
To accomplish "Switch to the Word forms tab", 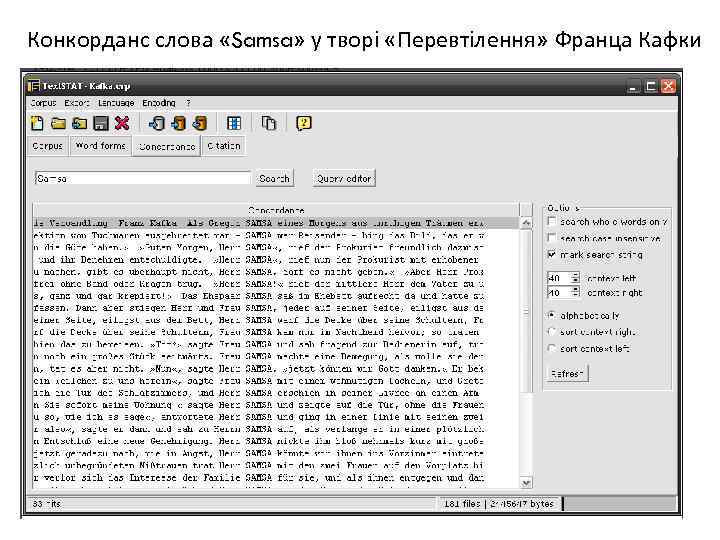I will [x=101, y=146].
